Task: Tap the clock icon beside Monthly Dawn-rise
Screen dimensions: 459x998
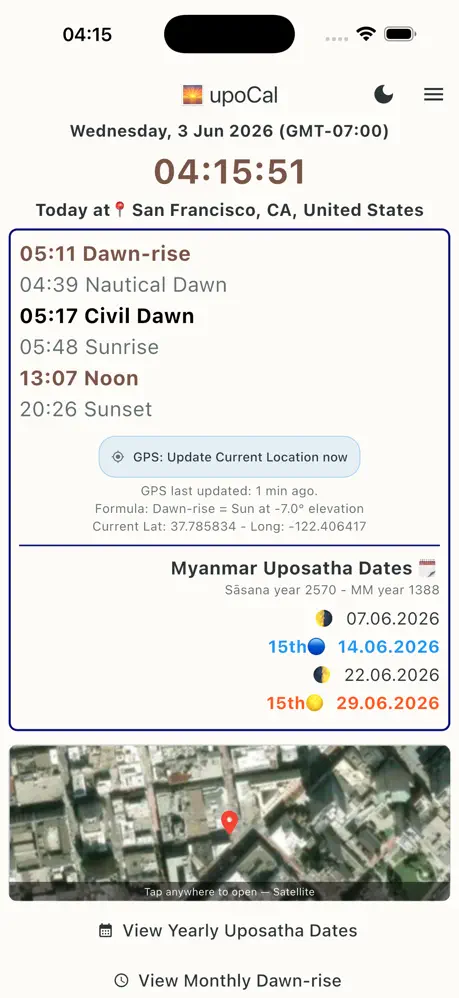Action: pos(121,980)
